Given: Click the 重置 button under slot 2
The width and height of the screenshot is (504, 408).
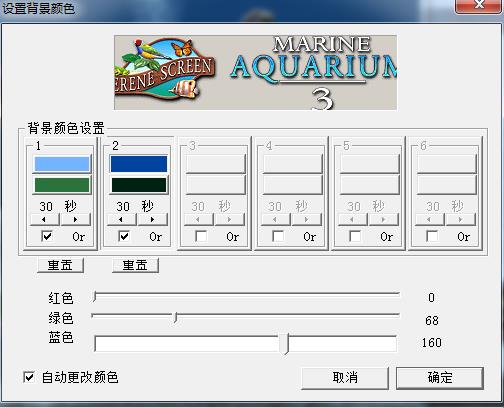Looking at the screenshot, I should pyautogui.click(x=135, y=265).
